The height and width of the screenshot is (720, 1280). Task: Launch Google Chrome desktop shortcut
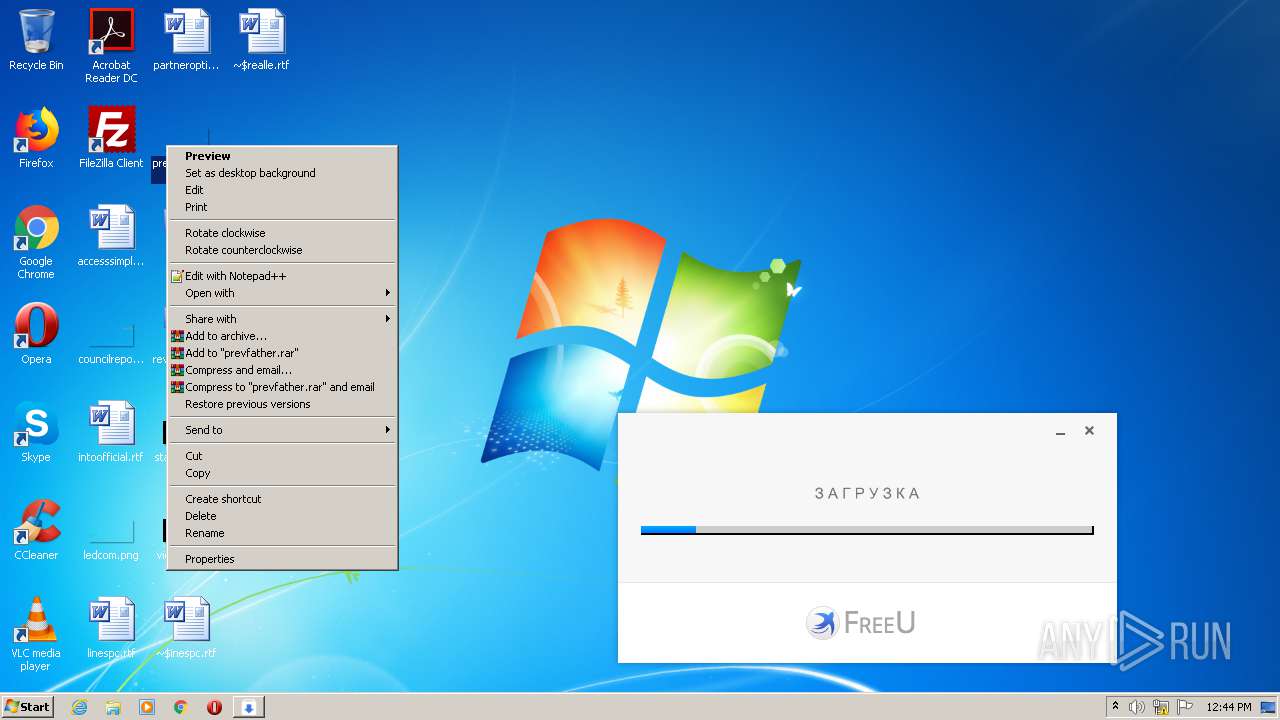click(x=36, y=242)
